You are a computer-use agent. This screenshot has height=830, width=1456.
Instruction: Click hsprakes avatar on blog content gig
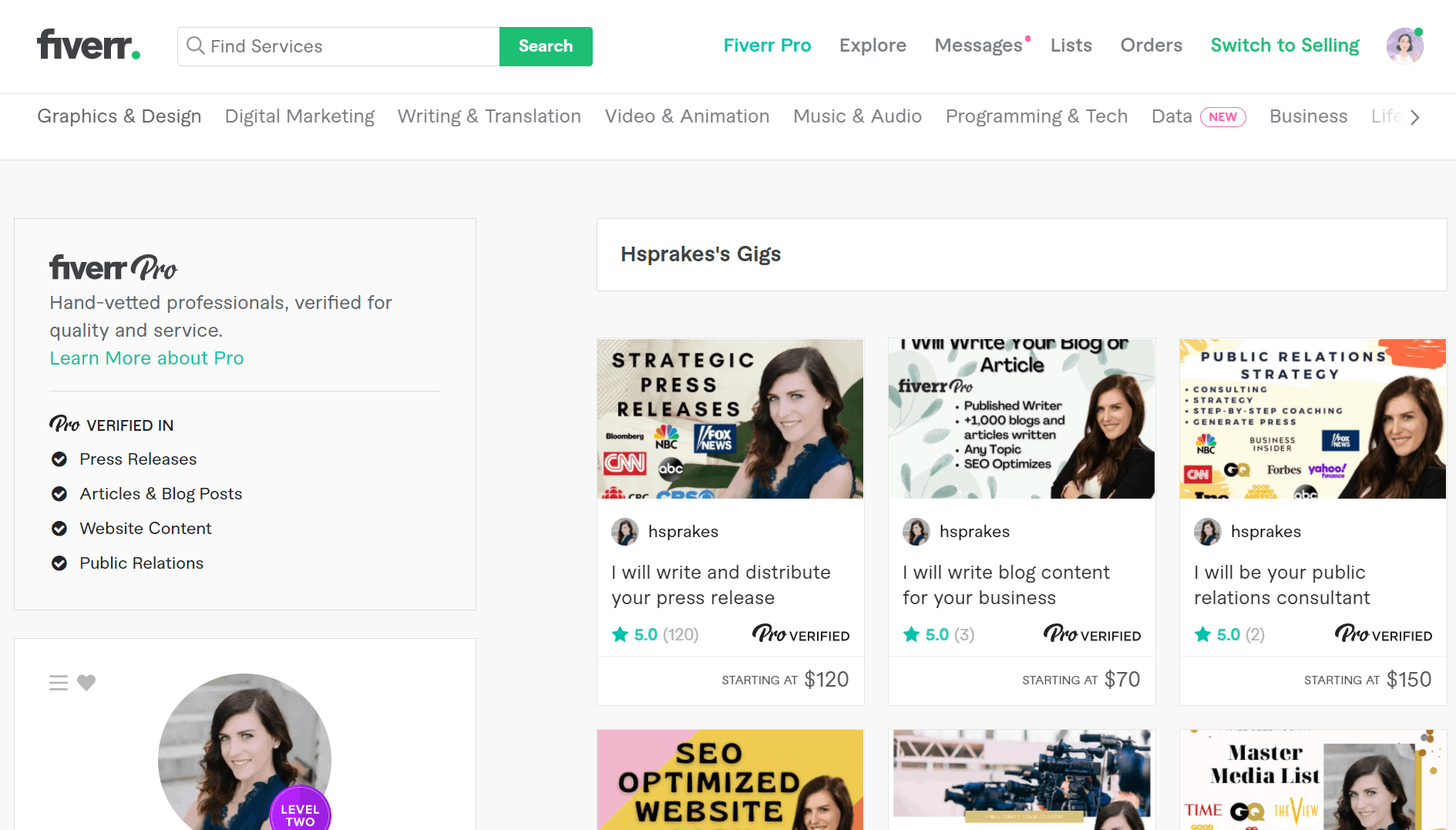tap(916, 532)
